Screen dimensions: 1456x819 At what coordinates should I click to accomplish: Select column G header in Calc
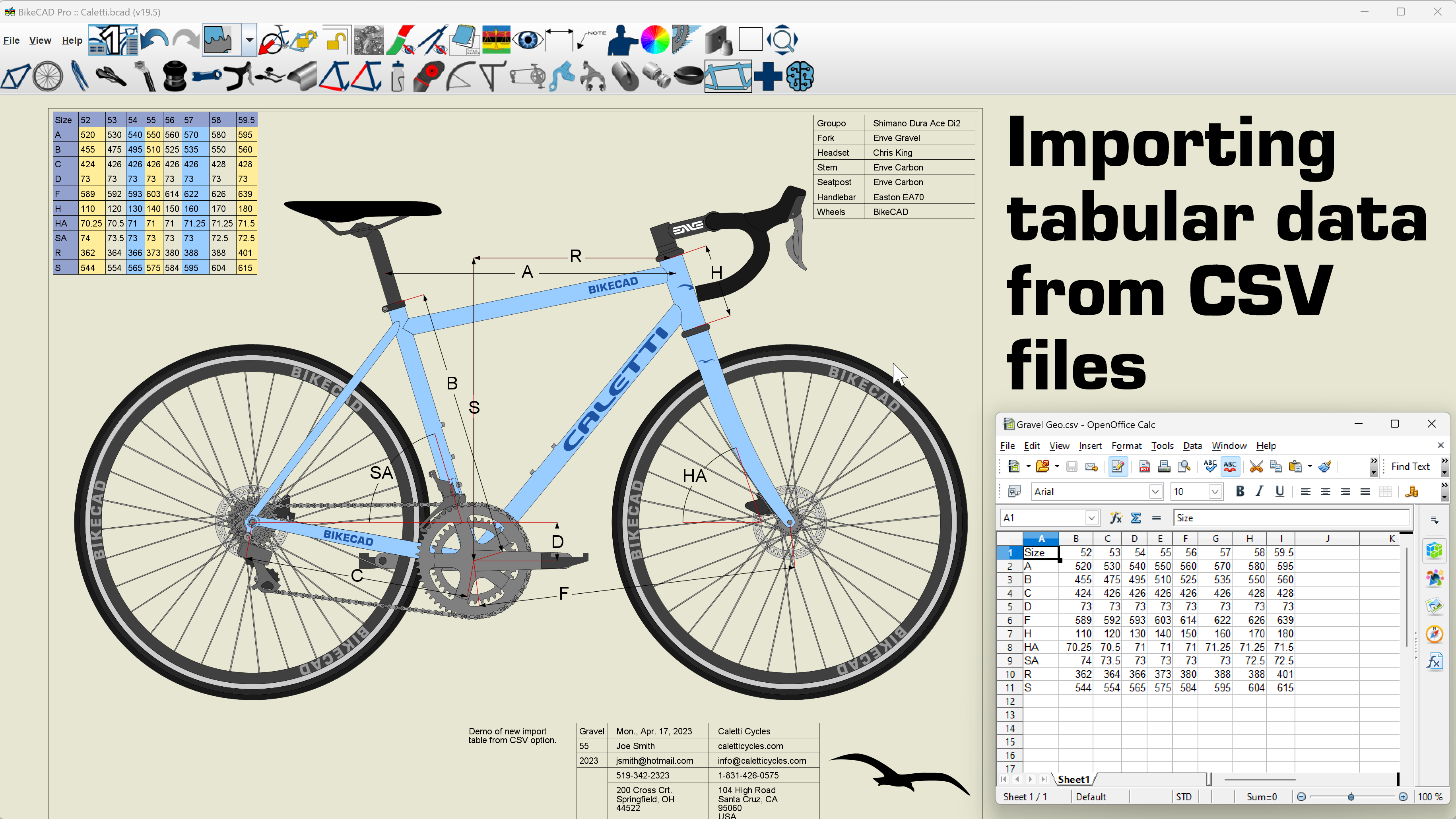click(x=1215, y=539)
